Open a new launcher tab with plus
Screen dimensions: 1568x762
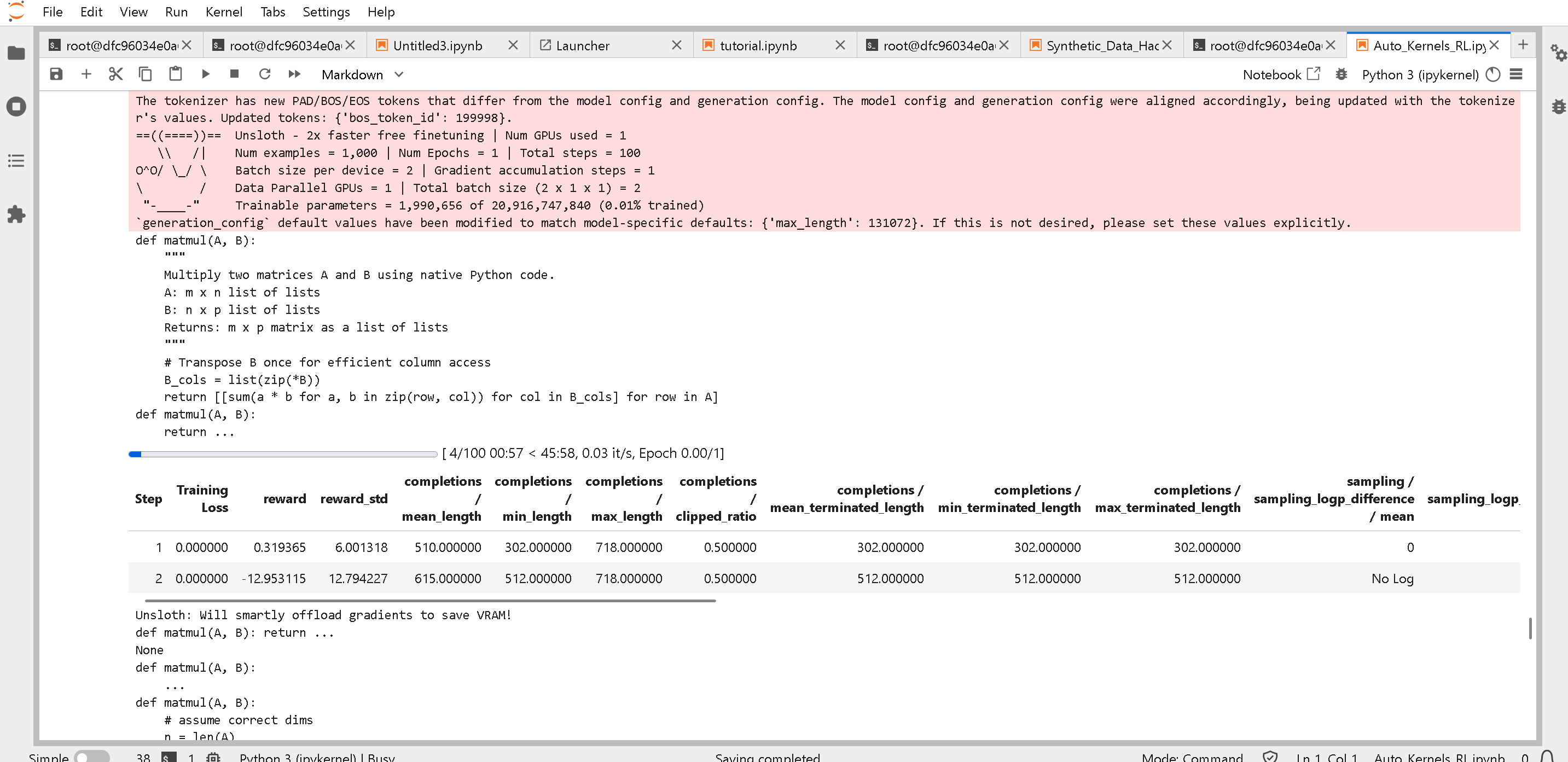(x=1523, y=44)
